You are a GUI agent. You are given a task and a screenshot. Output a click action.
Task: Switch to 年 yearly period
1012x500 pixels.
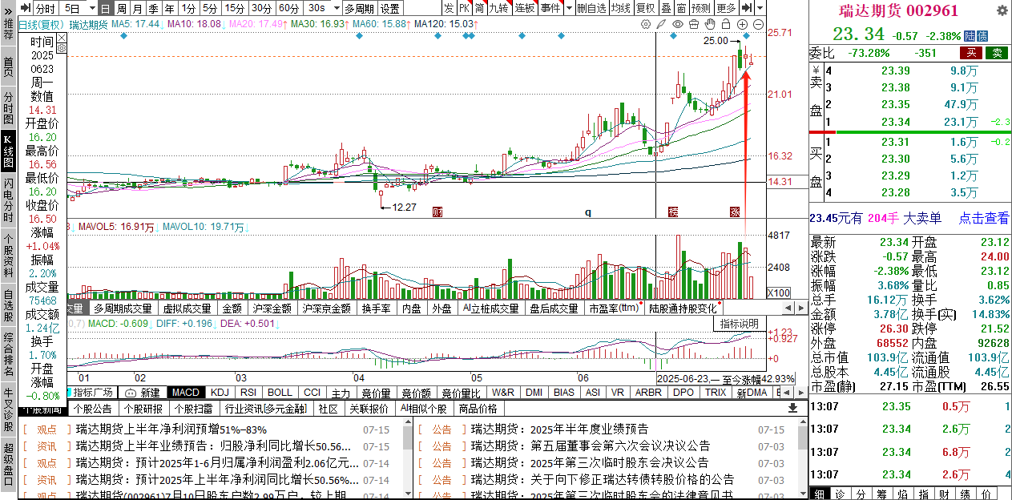(169, 8)
